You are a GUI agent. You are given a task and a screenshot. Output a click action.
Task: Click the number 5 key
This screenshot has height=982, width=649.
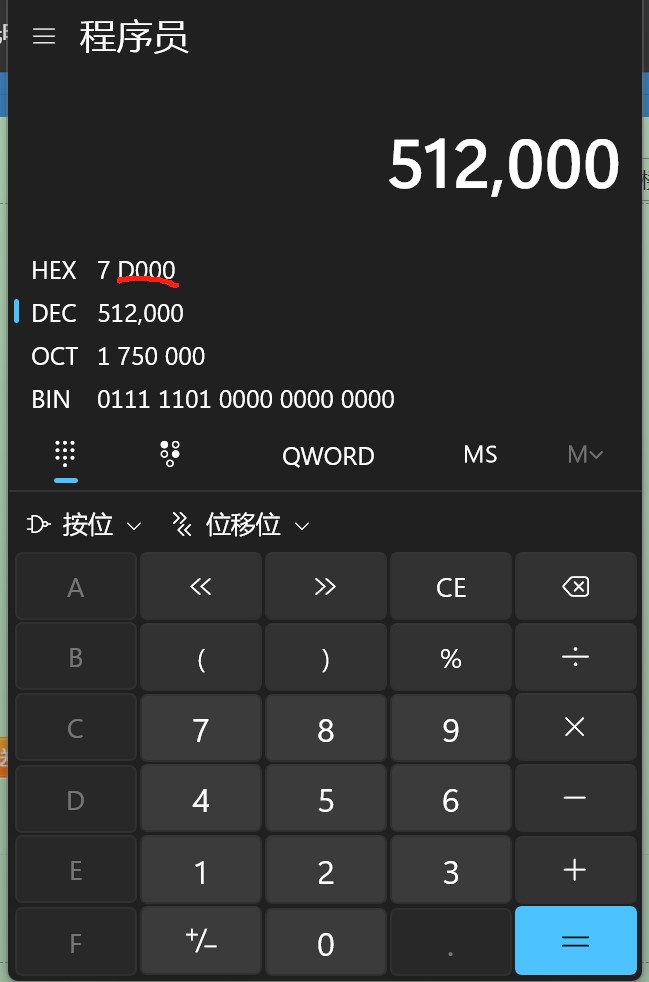pyautogui.click(x=326, y=799)
